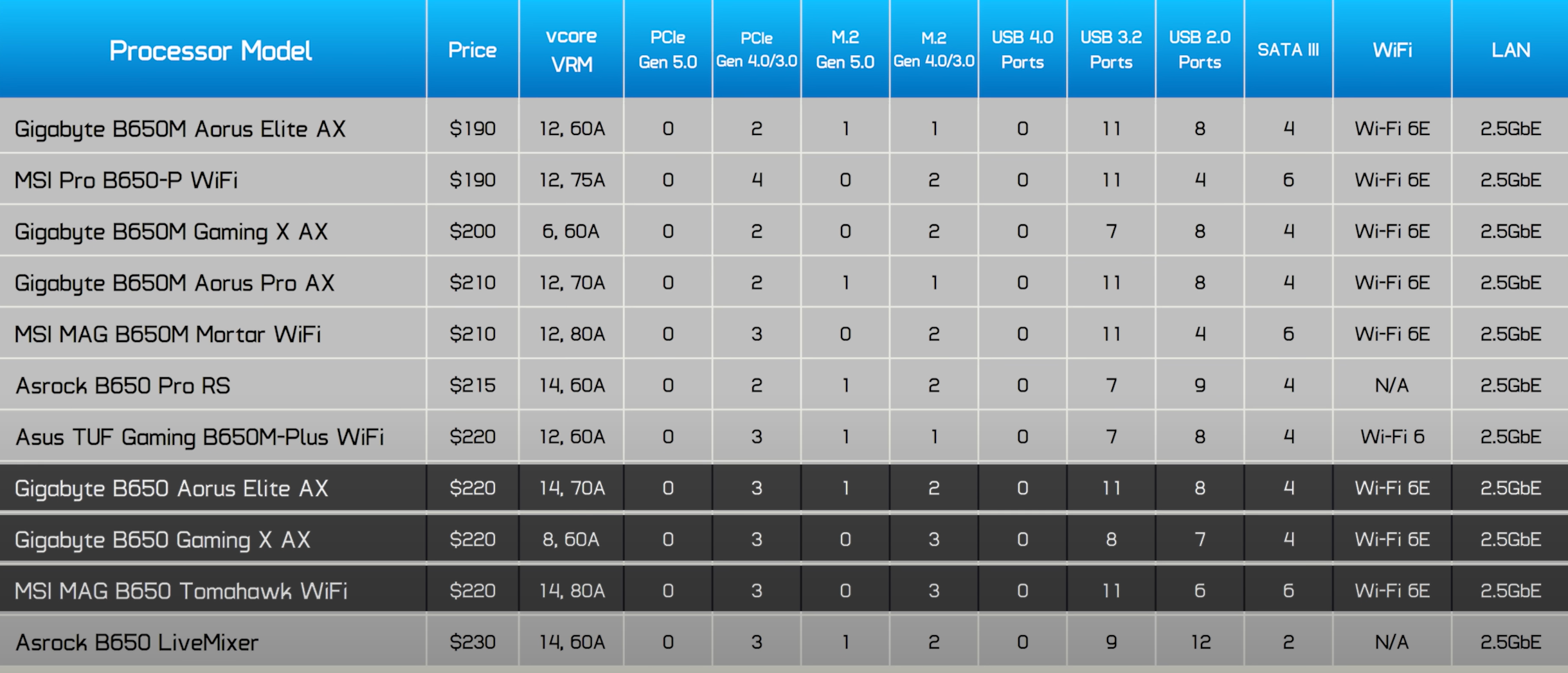The height and width of the screenshot is (673, 1568).
Task: Click the Price column header
Action: coord(472,50)
